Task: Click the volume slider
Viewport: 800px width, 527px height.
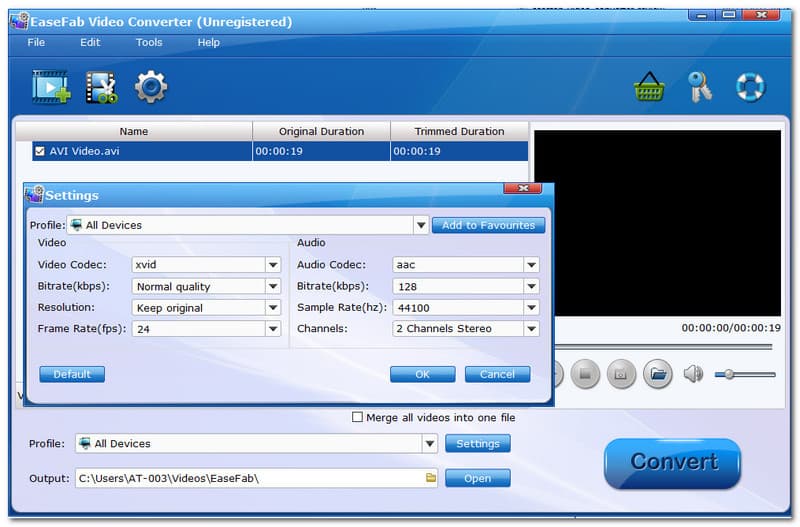Action: pyautogui.click(x=745, y=374)
